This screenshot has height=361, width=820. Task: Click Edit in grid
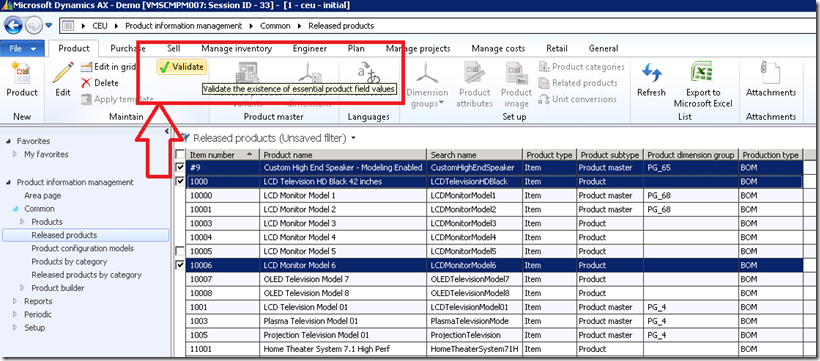tap(108, 66)
